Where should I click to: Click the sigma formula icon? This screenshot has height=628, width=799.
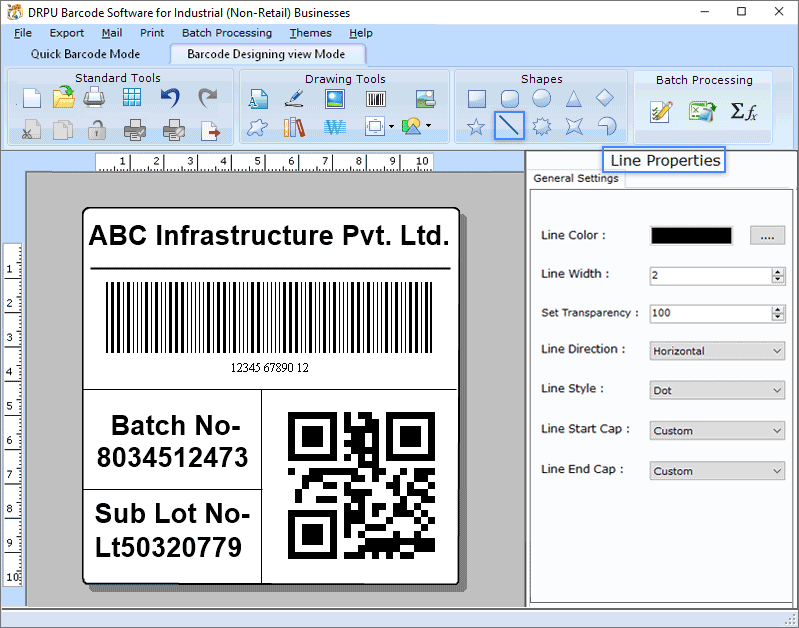click(x=744, y=111)
